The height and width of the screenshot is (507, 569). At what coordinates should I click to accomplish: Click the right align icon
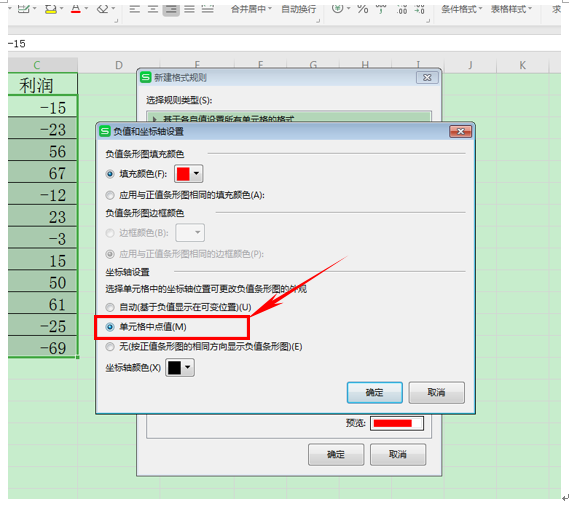[171, 9]
